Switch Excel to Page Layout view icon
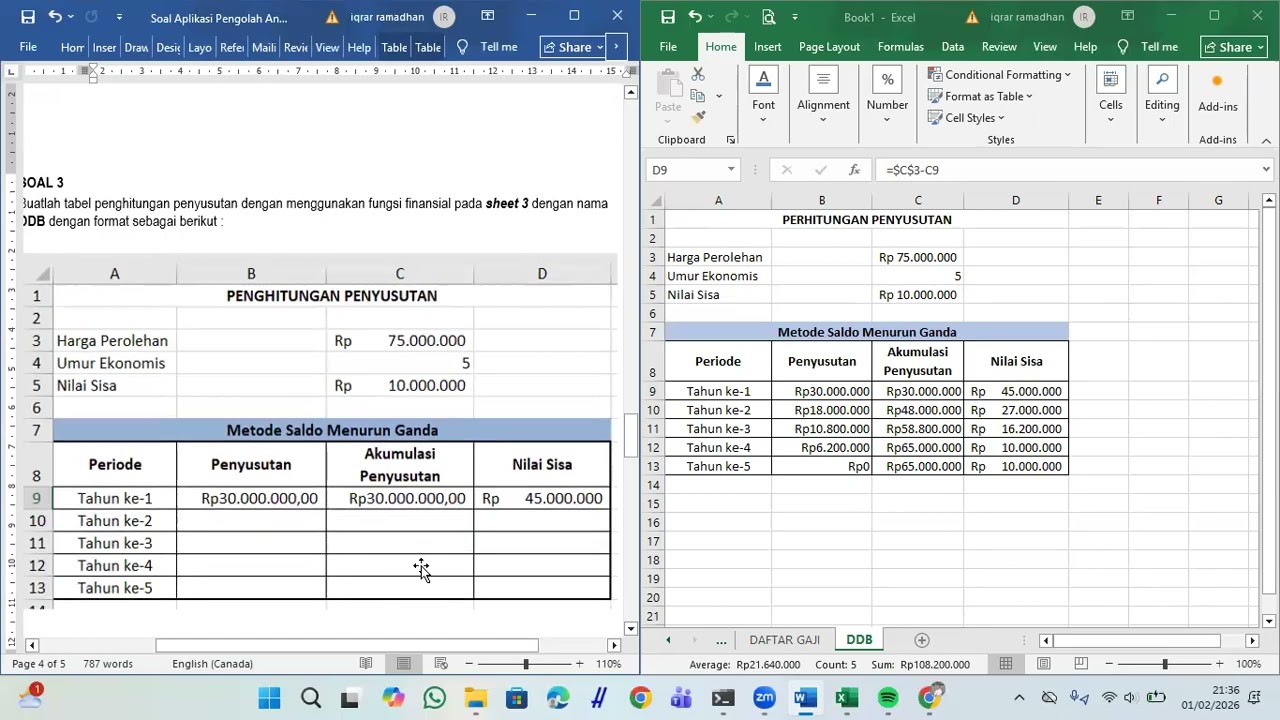Screen dimensions: 1280x720 click(x=1043, y=664)
